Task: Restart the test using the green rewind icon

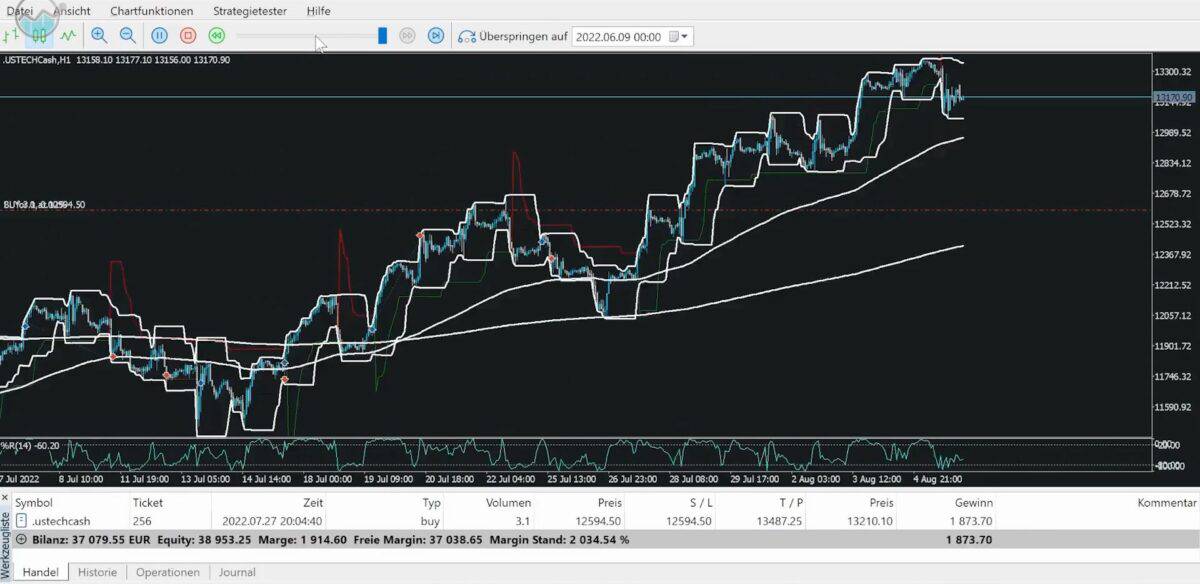Action: point(216,35)
